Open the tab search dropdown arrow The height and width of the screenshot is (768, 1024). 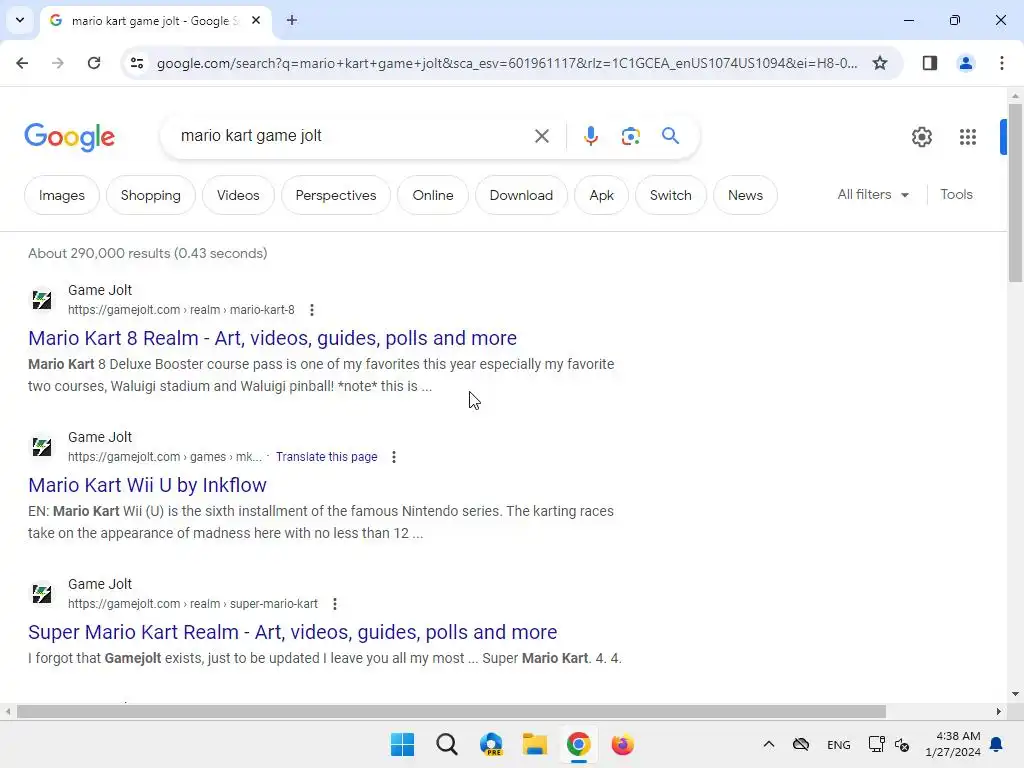(20, 20)
